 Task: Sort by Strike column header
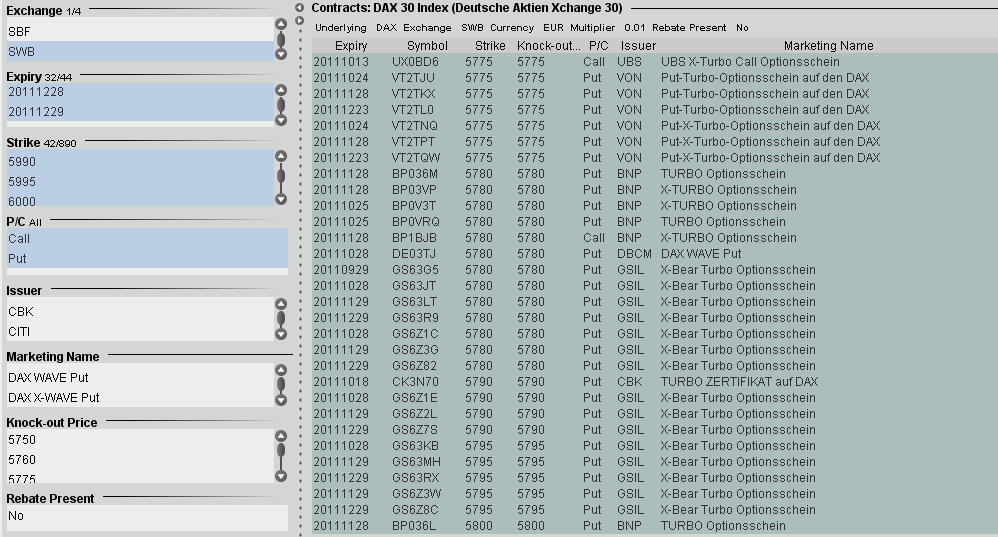click(490, 46)
